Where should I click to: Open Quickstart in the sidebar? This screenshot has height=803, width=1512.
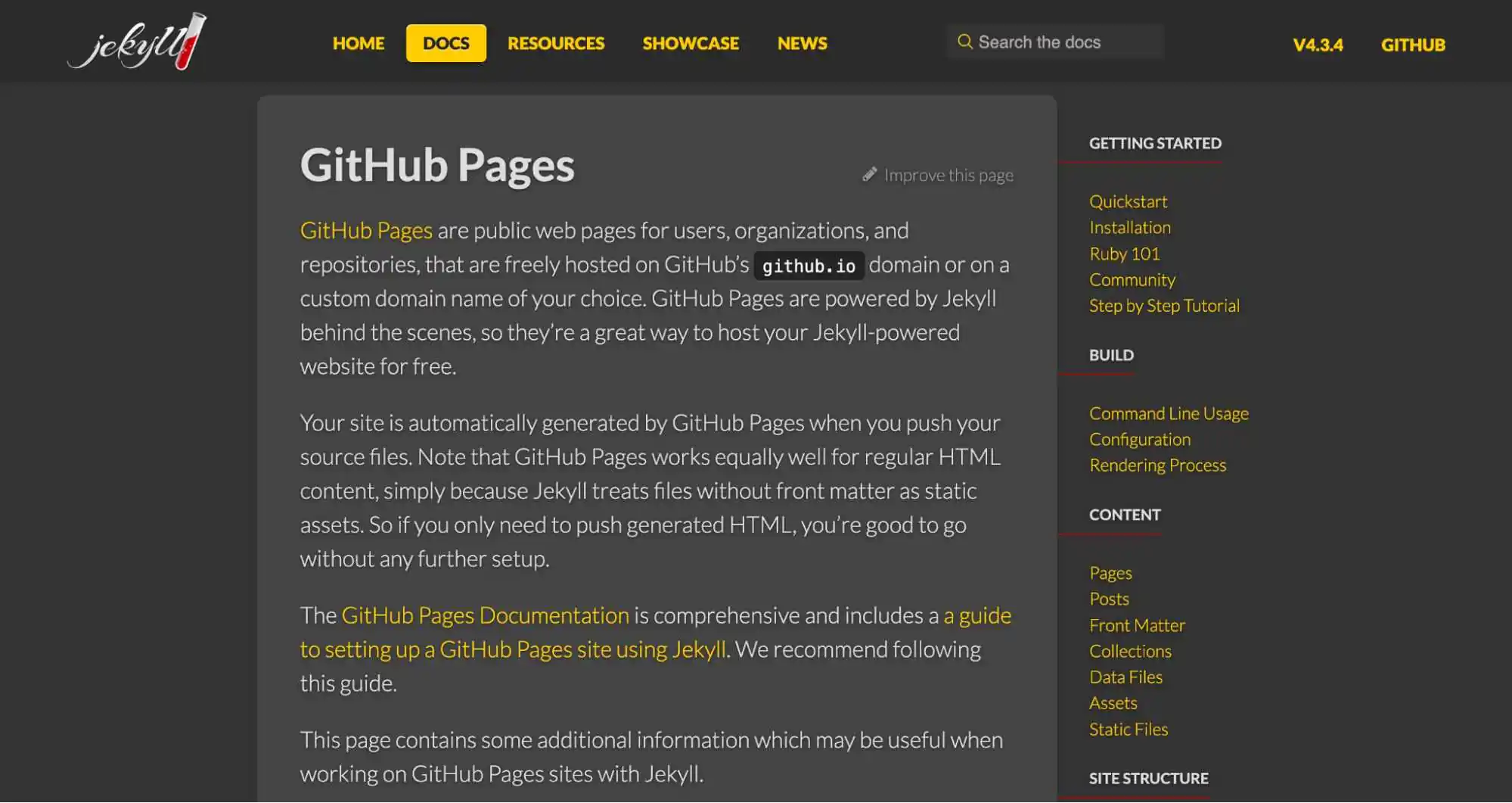(x=1129, y=201)
